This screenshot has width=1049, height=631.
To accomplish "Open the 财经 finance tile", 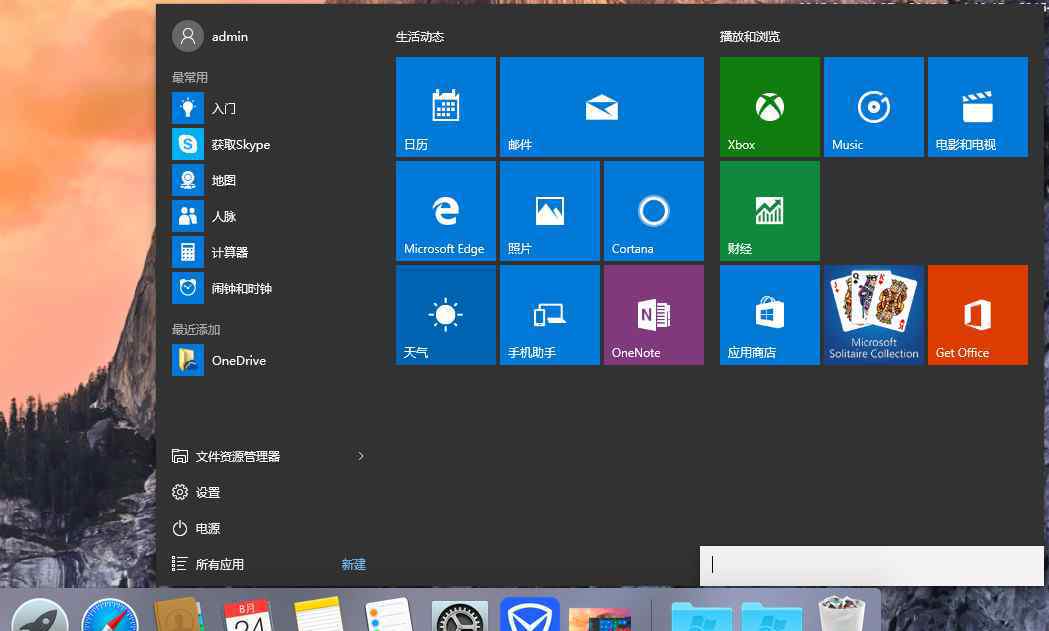I will click(769, 211).
